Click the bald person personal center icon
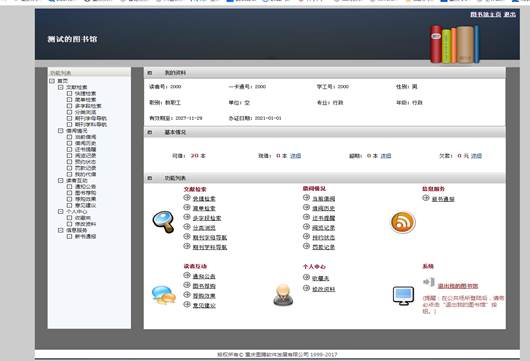The height and width of the screenshot is (361, 530). pyautogui.click(x=283, y=295)
